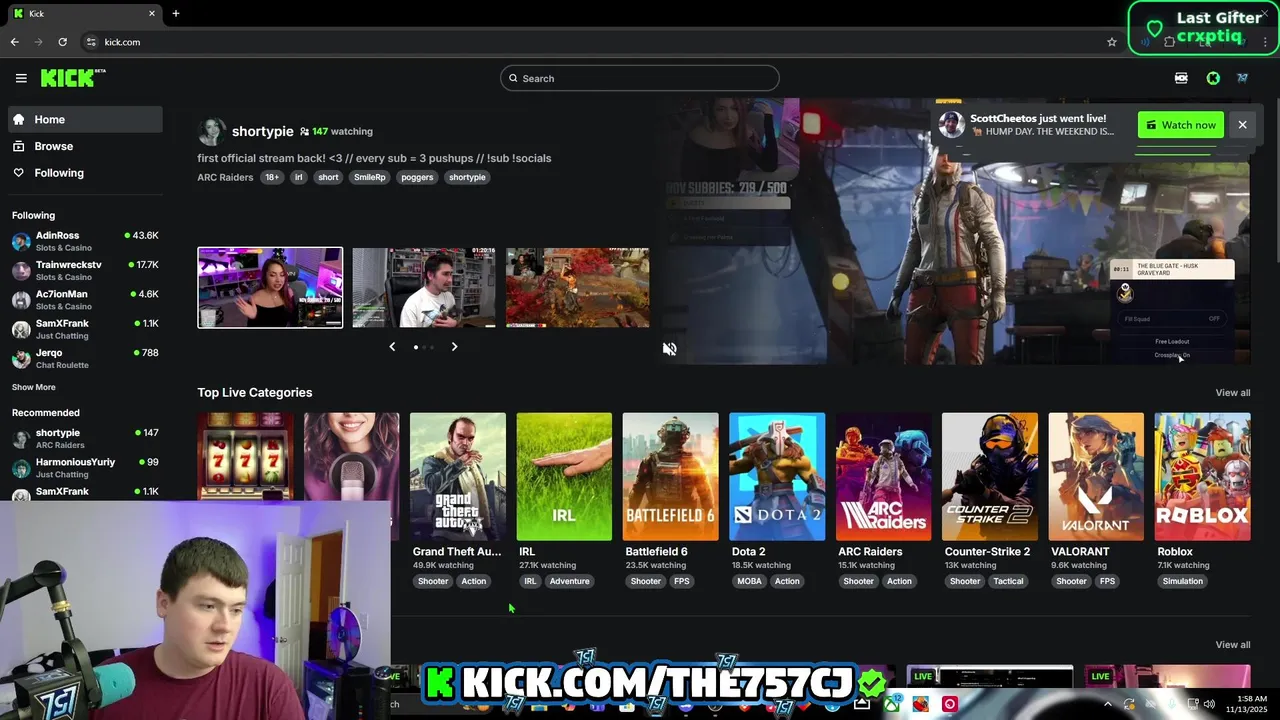Open Grand Theft Auto category cover
The height and width of the screenshot is (720, 1280).
458,477
